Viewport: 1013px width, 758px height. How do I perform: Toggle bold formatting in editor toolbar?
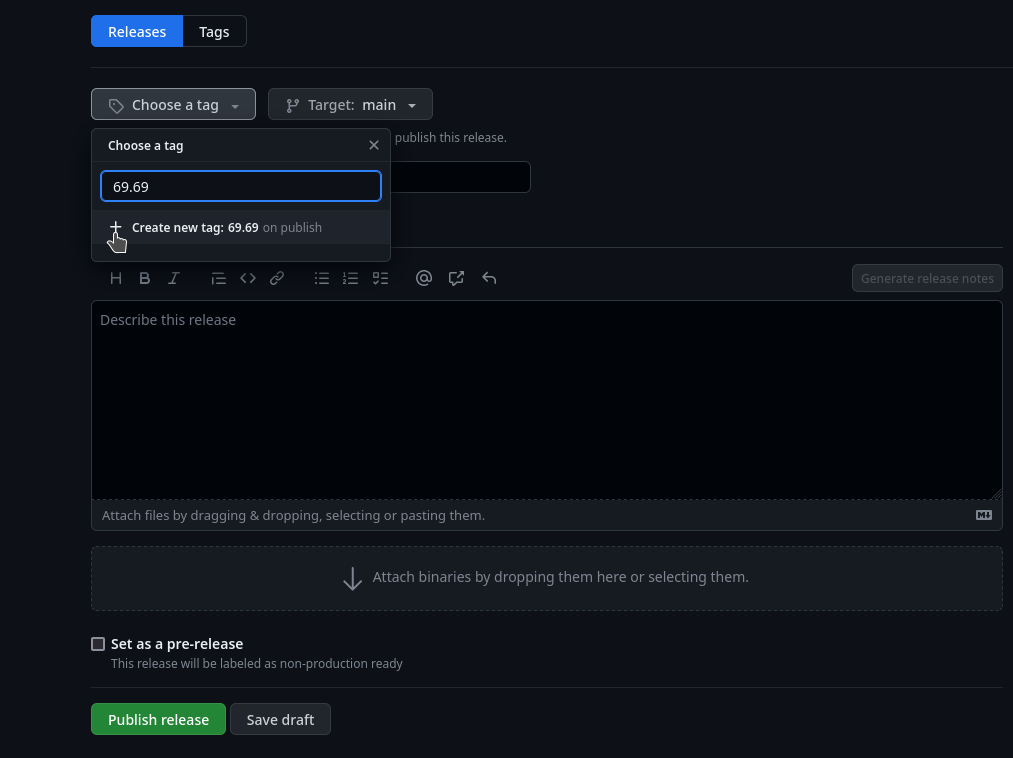pyautogui.click(x=145, y=278)
